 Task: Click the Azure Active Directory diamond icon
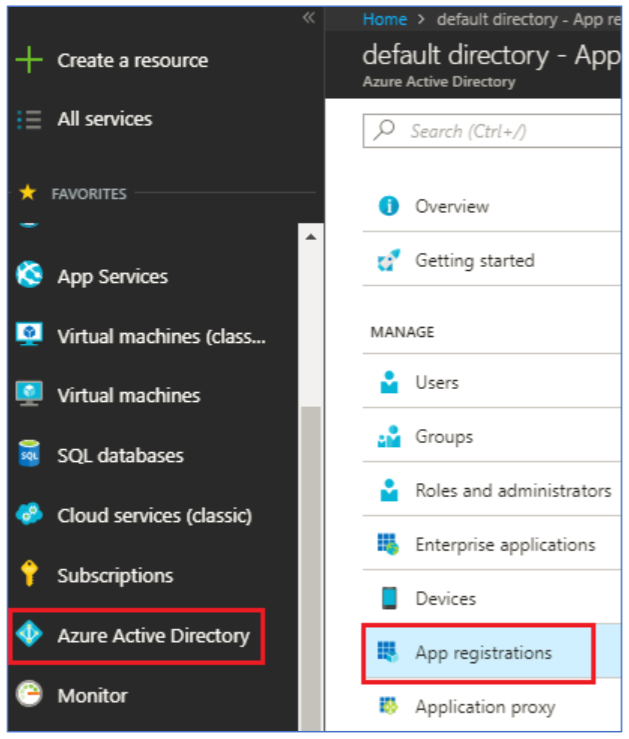click(x=29, y=634)
